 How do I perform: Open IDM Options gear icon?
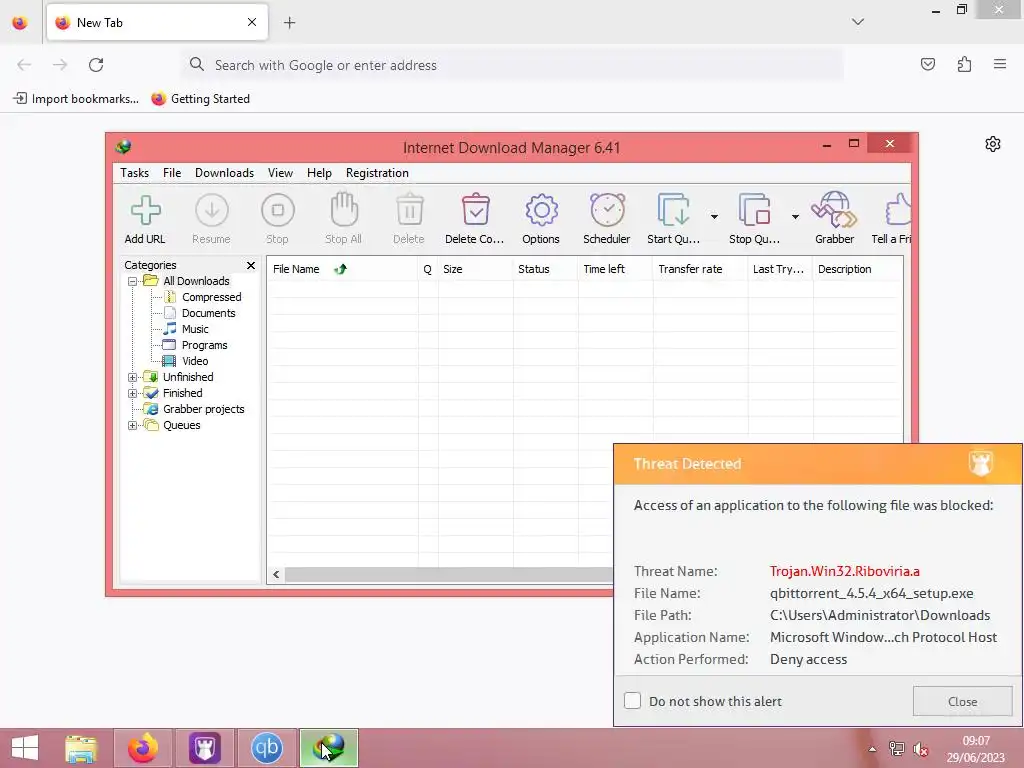click(x=541, y=210)
